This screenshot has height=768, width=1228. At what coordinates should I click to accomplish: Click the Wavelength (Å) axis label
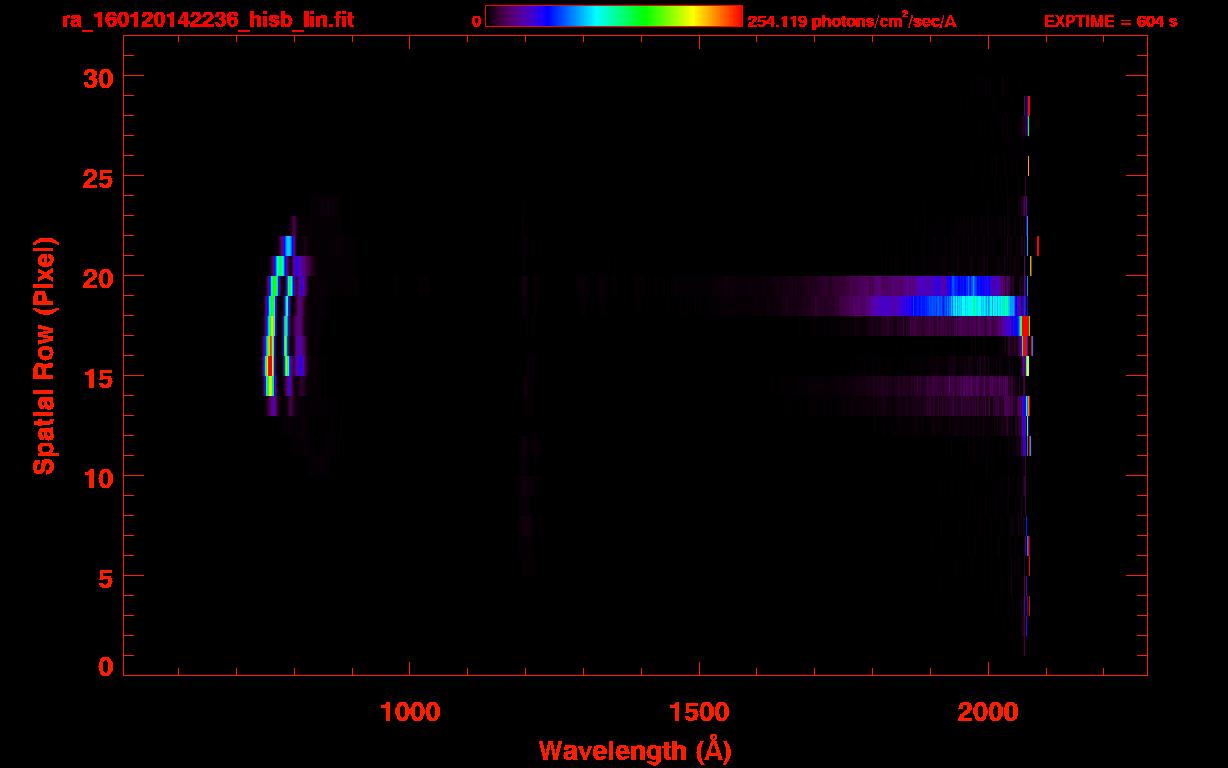[634, 750]
